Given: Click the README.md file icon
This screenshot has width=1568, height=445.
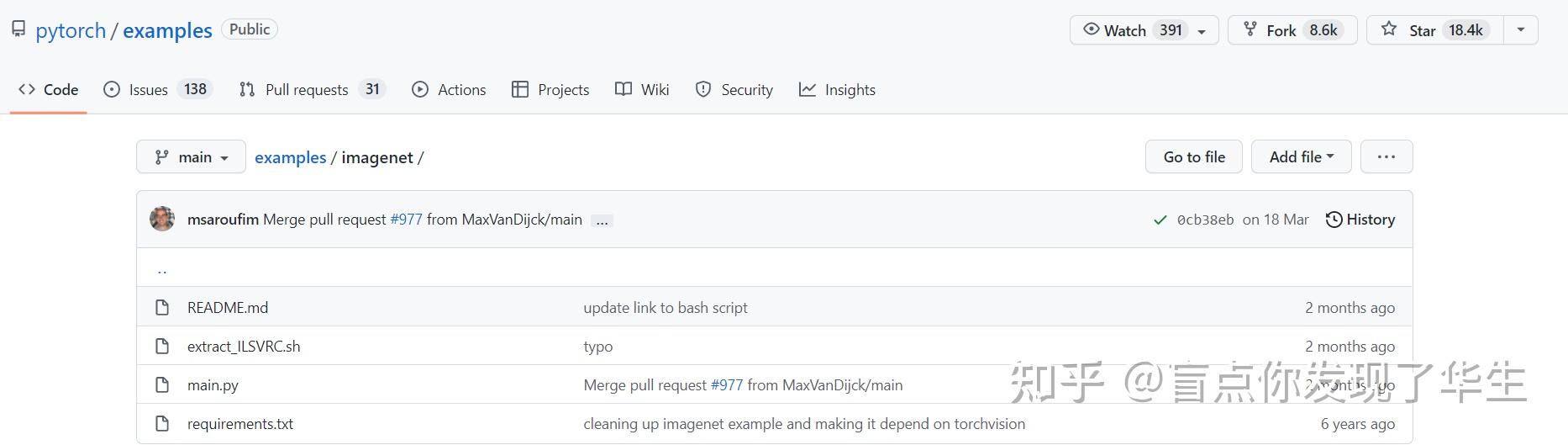Looking at the screenshot, I should click(162, 308).
